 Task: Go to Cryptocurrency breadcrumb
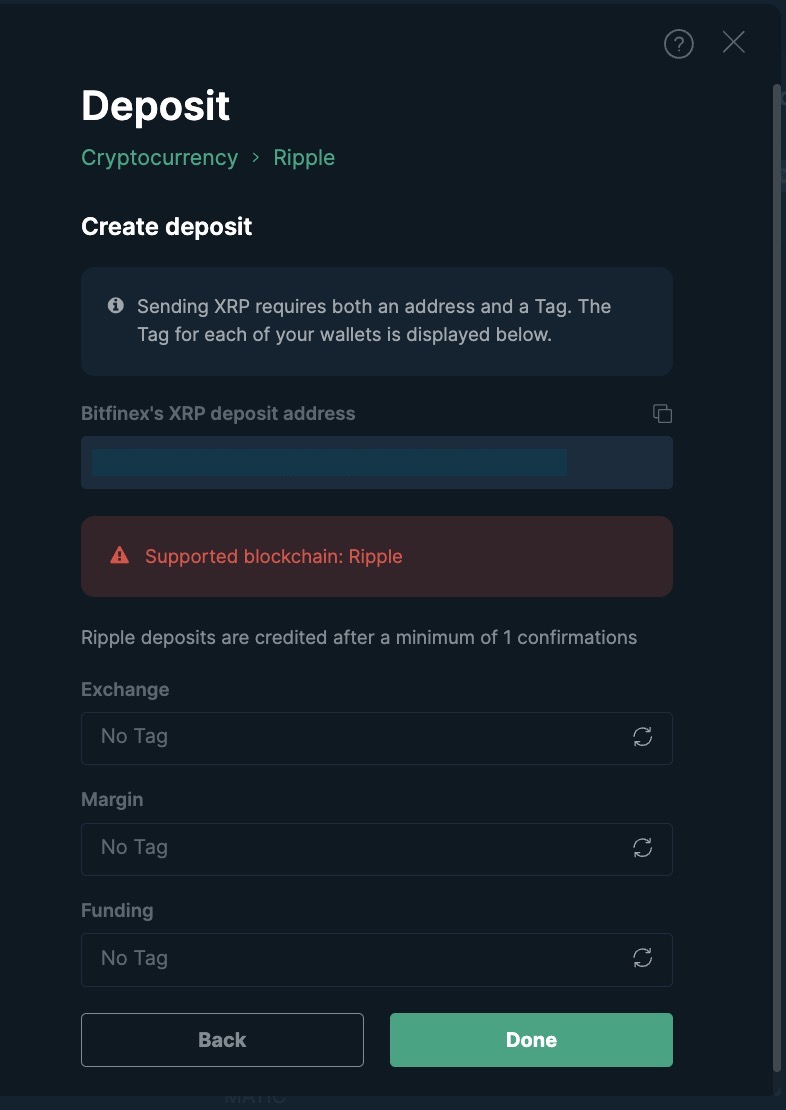pos(159,157)
